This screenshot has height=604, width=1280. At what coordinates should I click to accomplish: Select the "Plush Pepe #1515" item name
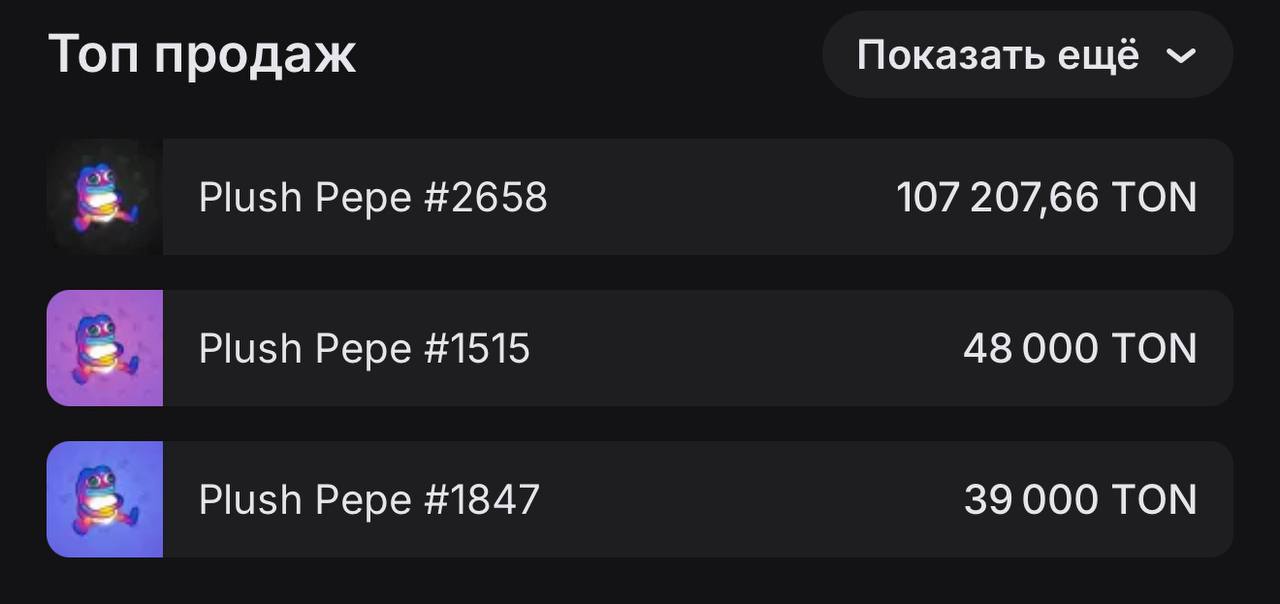(x=364, y=349)
